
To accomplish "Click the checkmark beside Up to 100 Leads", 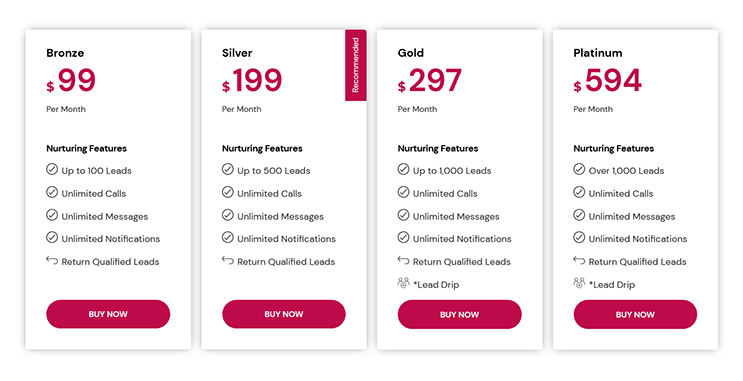I will pyautogui.click(x=52, y=169).
